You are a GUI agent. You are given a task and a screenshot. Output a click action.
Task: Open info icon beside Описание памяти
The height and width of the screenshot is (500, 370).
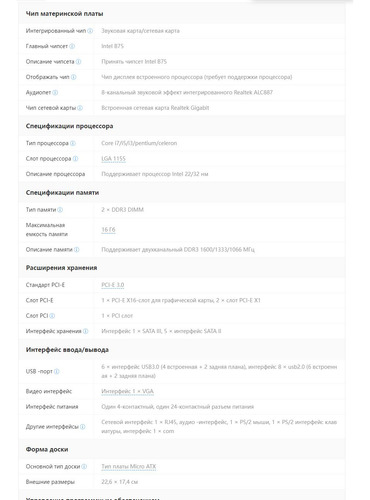coord(77,249)
